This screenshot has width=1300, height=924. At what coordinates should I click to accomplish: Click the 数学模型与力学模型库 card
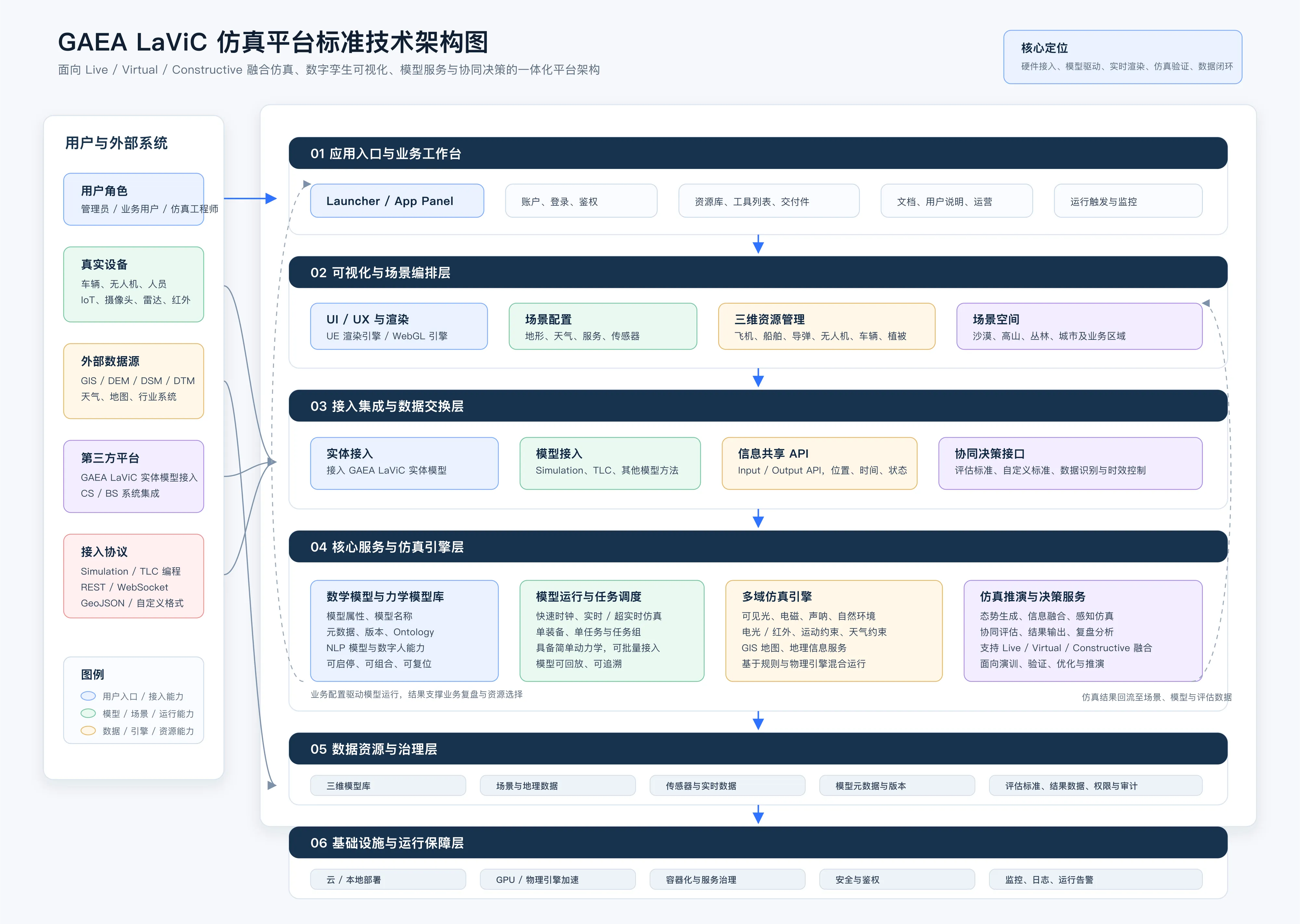point(404,631)
